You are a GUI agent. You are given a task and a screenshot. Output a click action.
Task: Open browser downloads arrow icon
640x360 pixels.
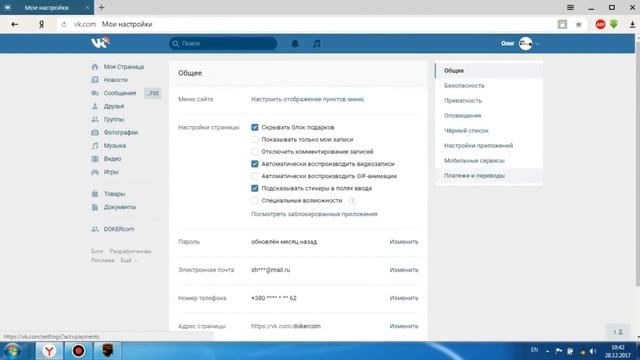(632, 24)
